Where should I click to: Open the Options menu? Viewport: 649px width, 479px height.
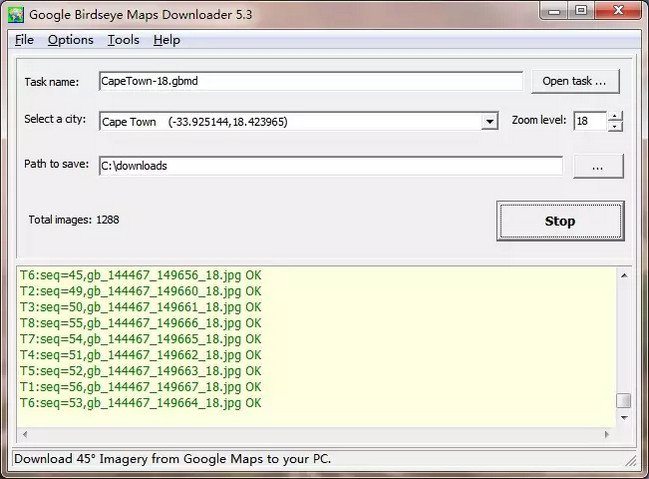[70, 40]
